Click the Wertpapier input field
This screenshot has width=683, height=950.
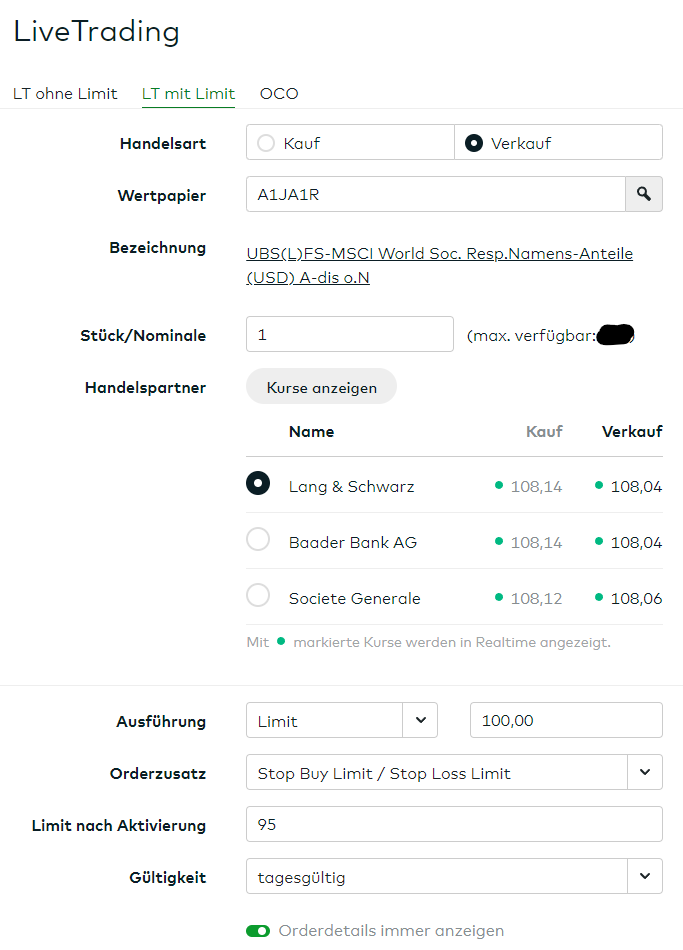pos(435,194)
